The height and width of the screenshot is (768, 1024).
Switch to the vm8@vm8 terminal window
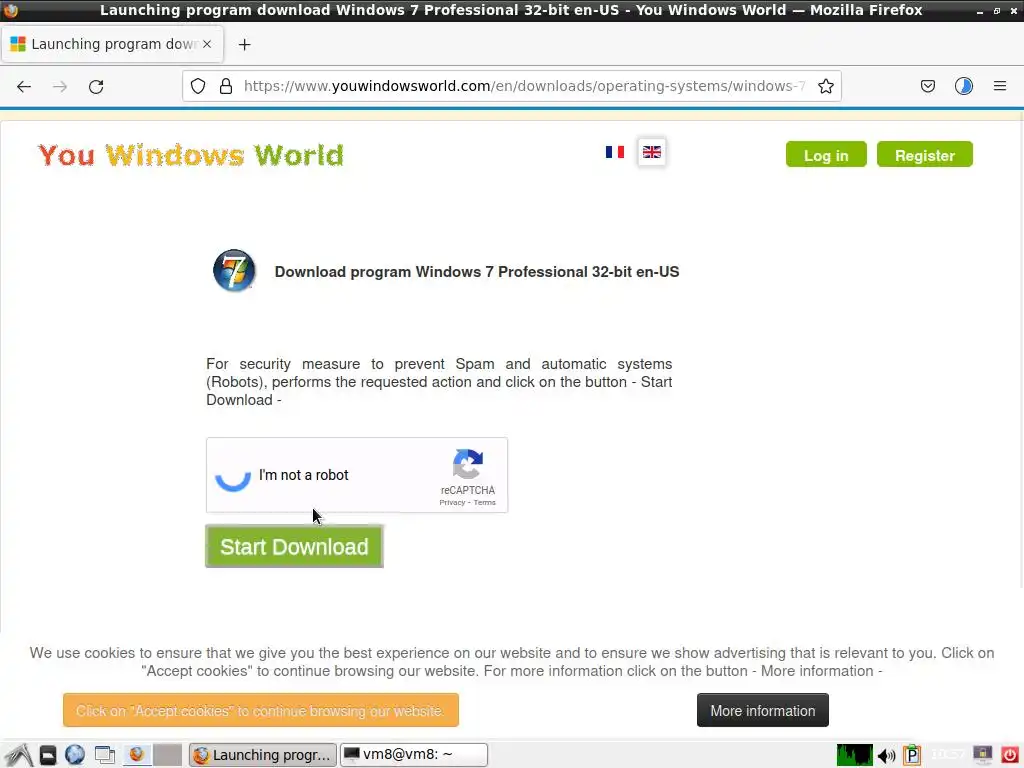coord(414,755)
